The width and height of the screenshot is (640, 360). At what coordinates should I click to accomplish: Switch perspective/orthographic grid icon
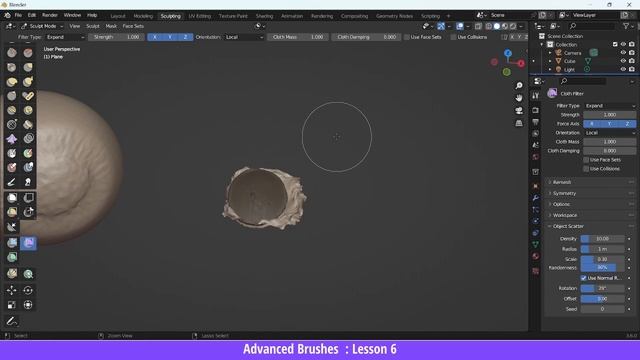(519, 123)
